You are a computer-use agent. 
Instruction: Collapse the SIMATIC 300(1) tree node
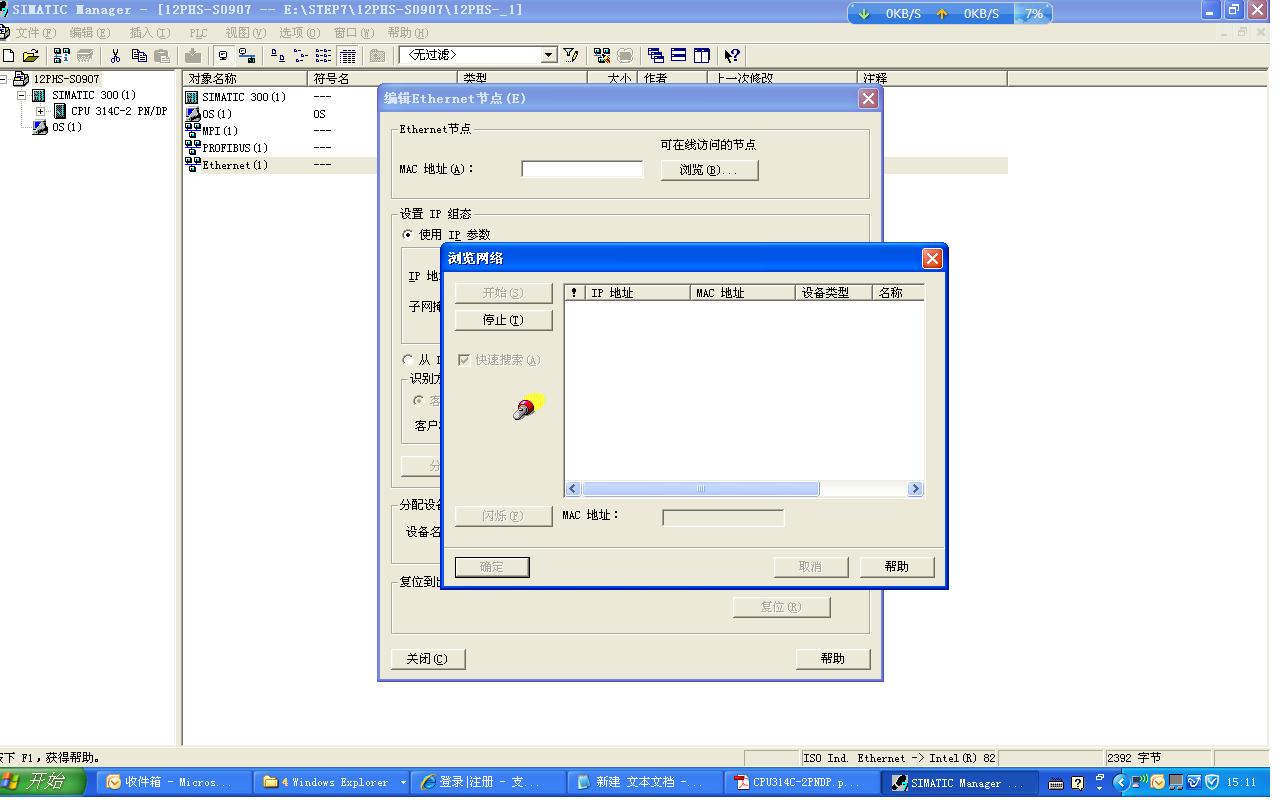click(x=22, y=96)
